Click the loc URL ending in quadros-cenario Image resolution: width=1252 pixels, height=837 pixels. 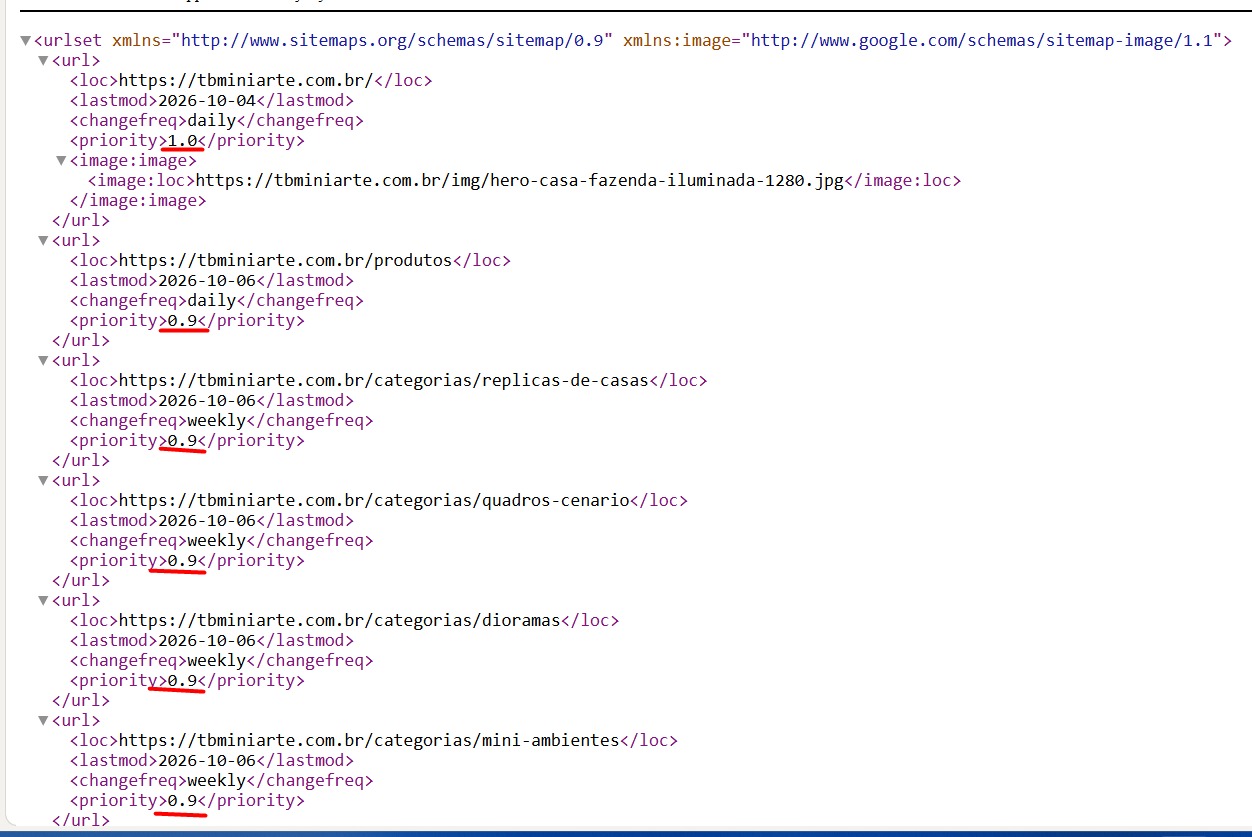click(374, 500)
